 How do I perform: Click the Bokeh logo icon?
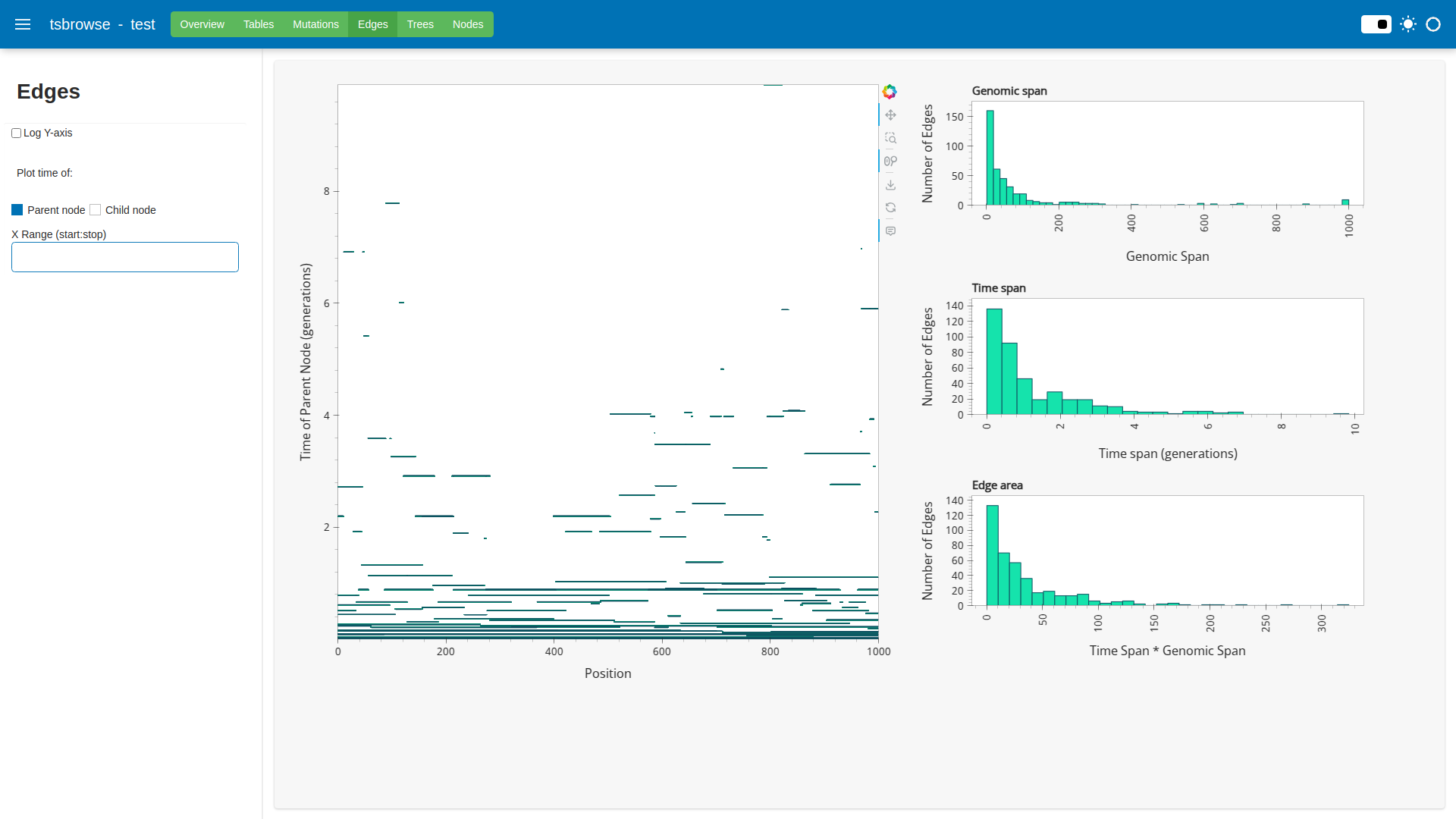pyautogui.click(x=890, y=92)
